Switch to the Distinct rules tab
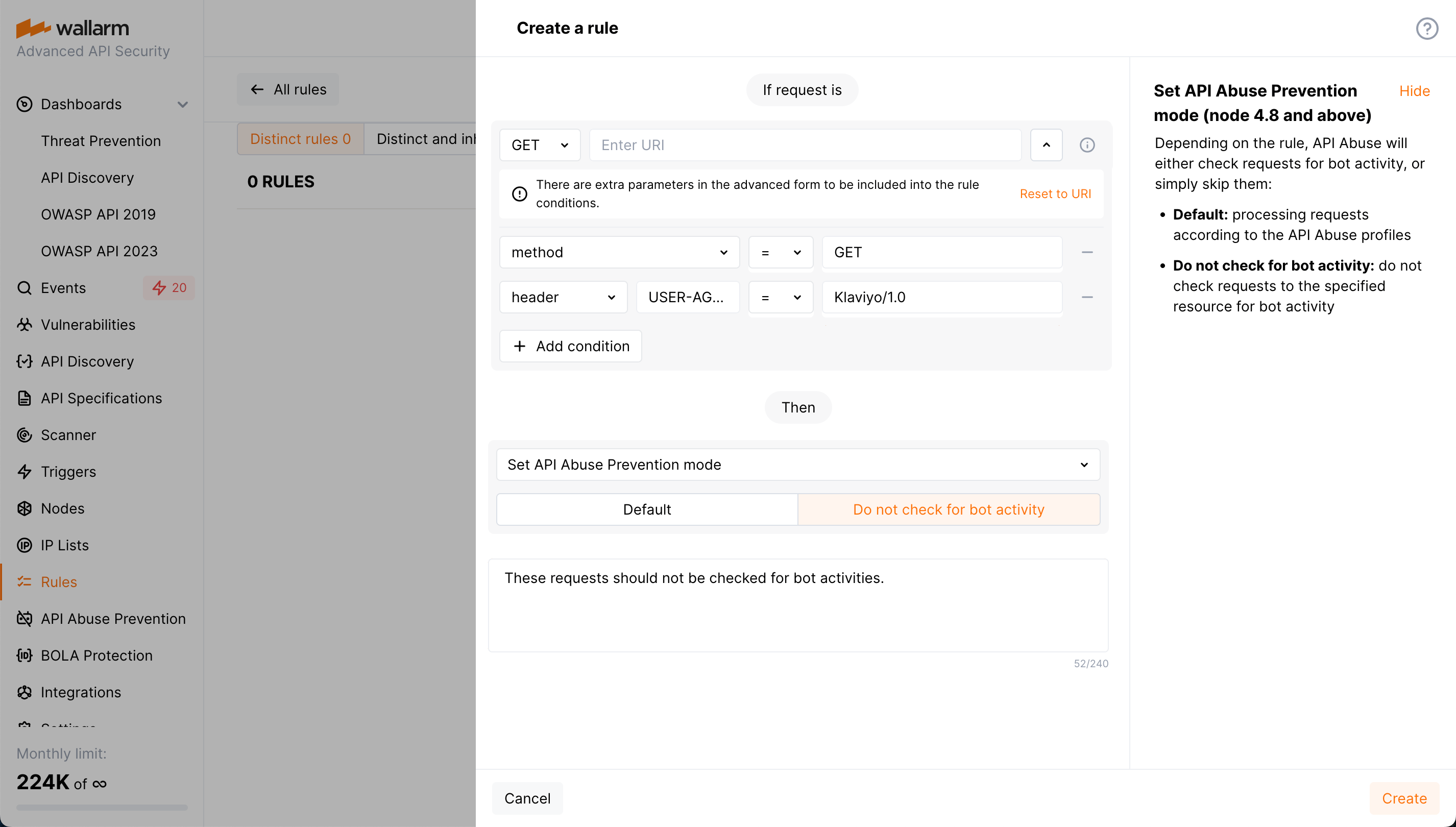This screenshot has height=827, width=1456. coord(300,138)
